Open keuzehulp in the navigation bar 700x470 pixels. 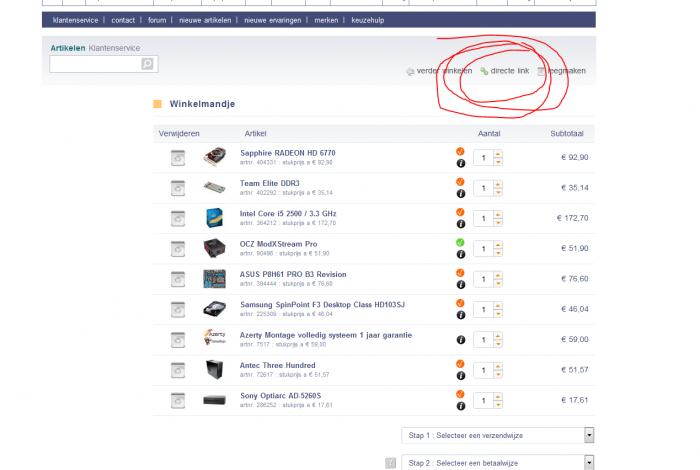click(x=367, y=20)
